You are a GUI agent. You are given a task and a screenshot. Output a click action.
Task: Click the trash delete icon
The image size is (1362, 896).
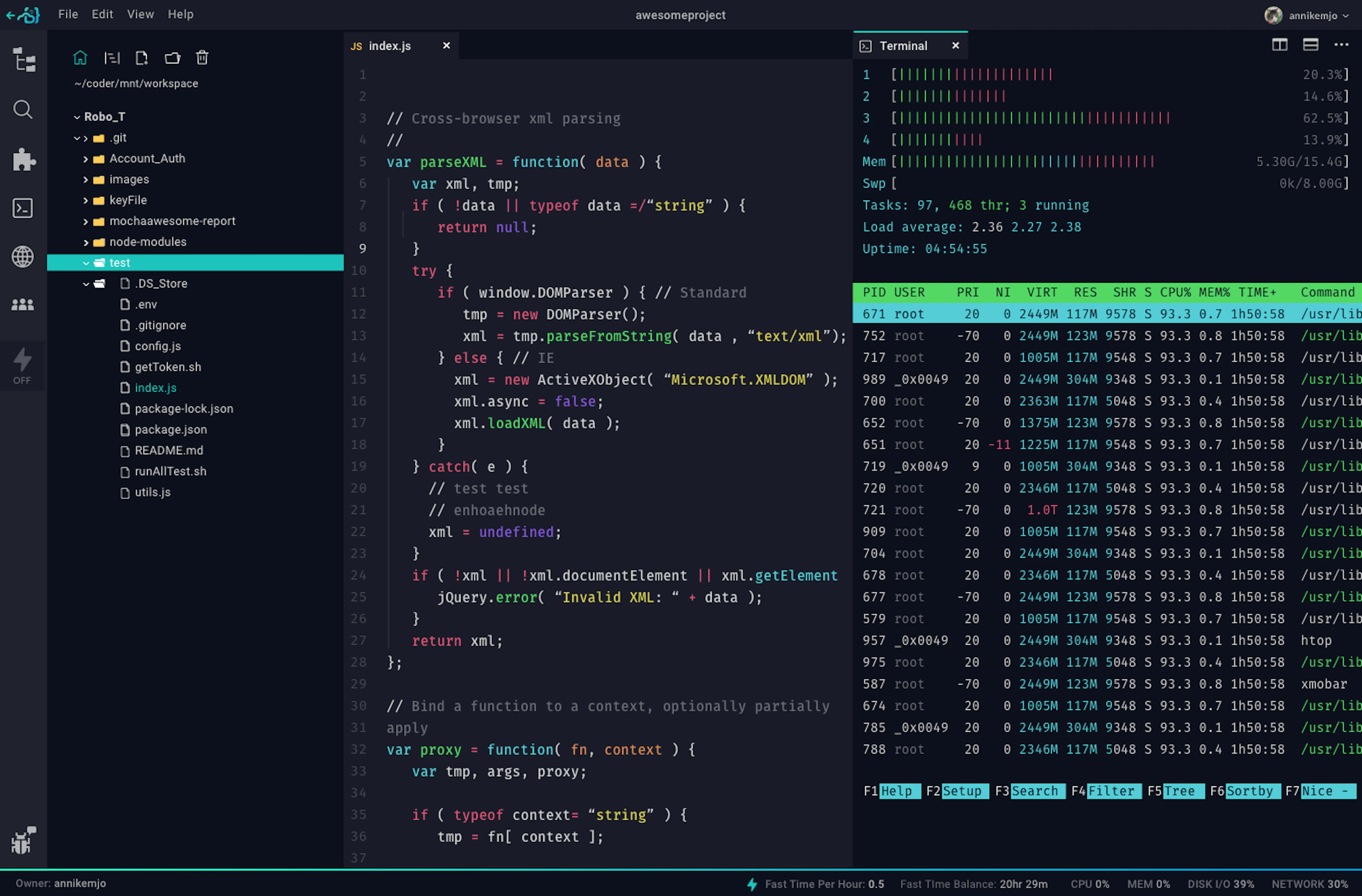coord(202,58)
